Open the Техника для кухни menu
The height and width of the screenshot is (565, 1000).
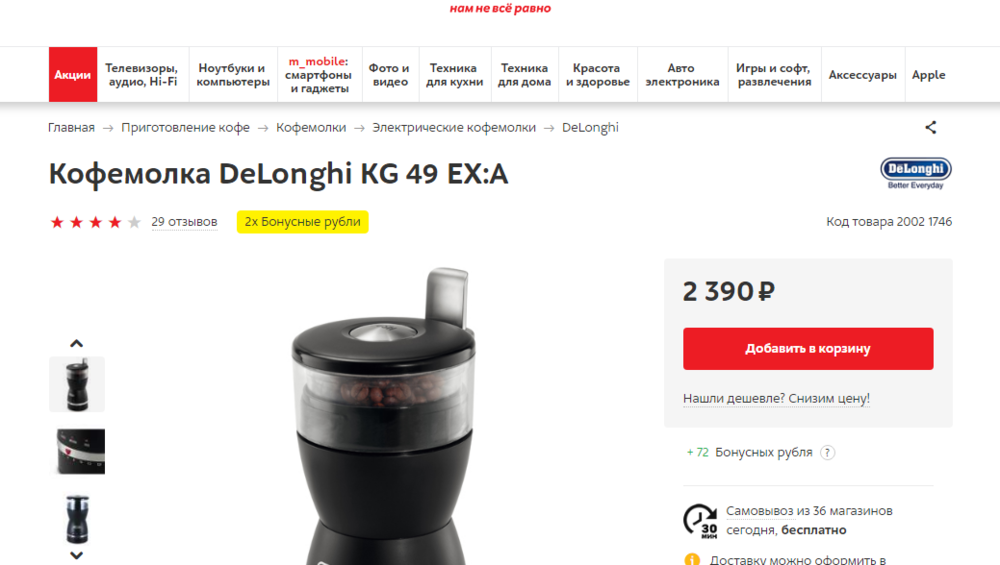[454, 75]
